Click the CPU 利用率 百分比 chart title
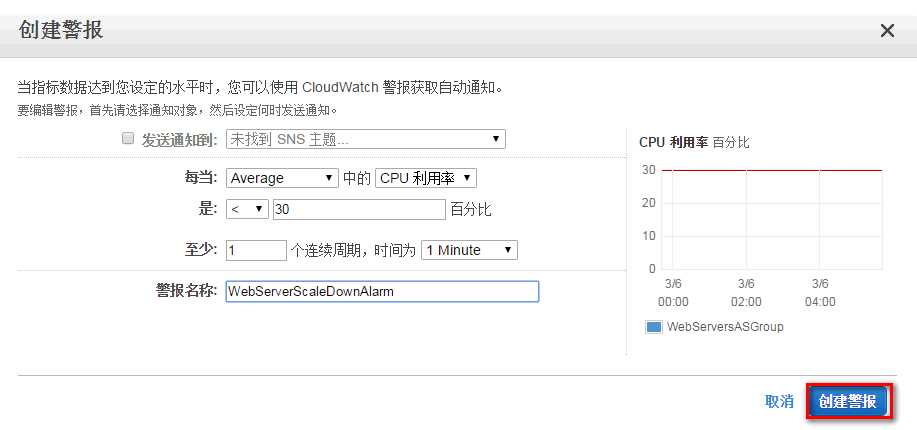The width and height of the screenshot is (917, 430). (694, 142)
